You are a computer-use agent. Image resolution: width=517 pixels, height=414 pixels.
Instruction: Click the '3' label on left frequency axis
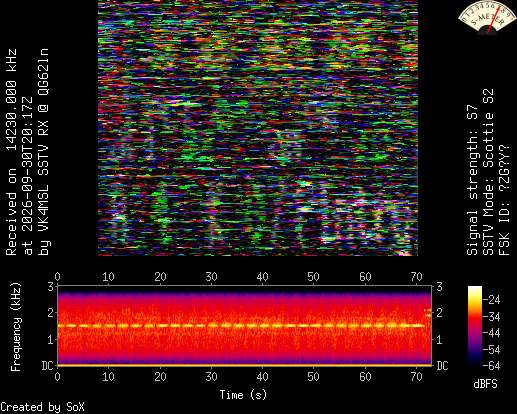coord(51,287)
